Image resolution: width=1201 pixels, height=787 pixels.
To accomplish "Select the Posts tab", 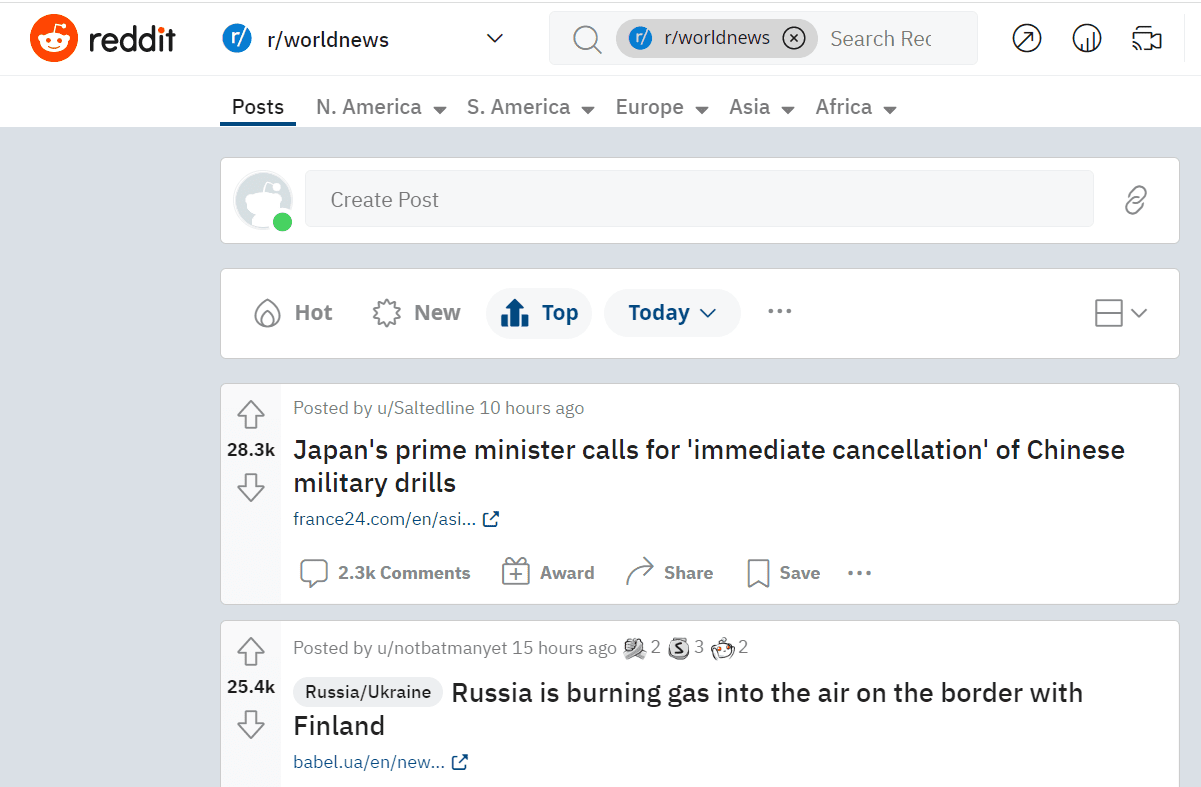I will (x=258, y=107).
